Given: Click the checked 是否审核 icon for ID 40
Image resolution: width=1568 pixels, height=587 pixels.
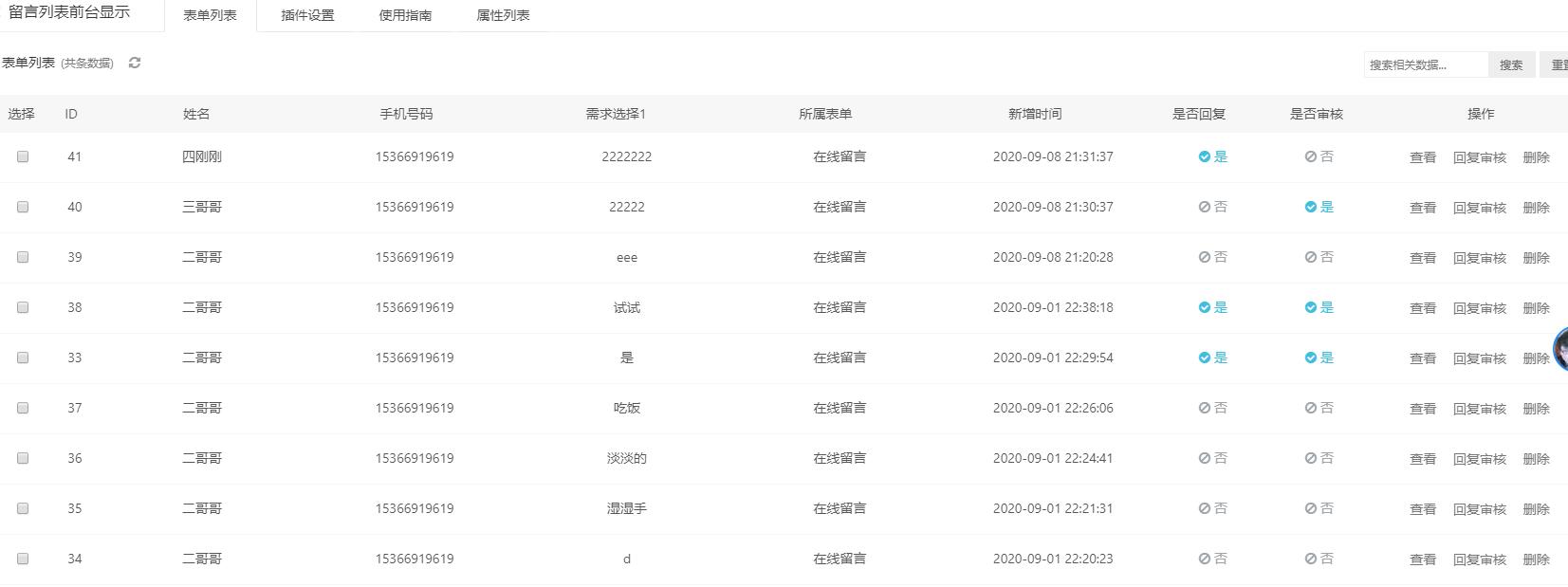Looking at the screenshot, I should [x=1310, y=208].
